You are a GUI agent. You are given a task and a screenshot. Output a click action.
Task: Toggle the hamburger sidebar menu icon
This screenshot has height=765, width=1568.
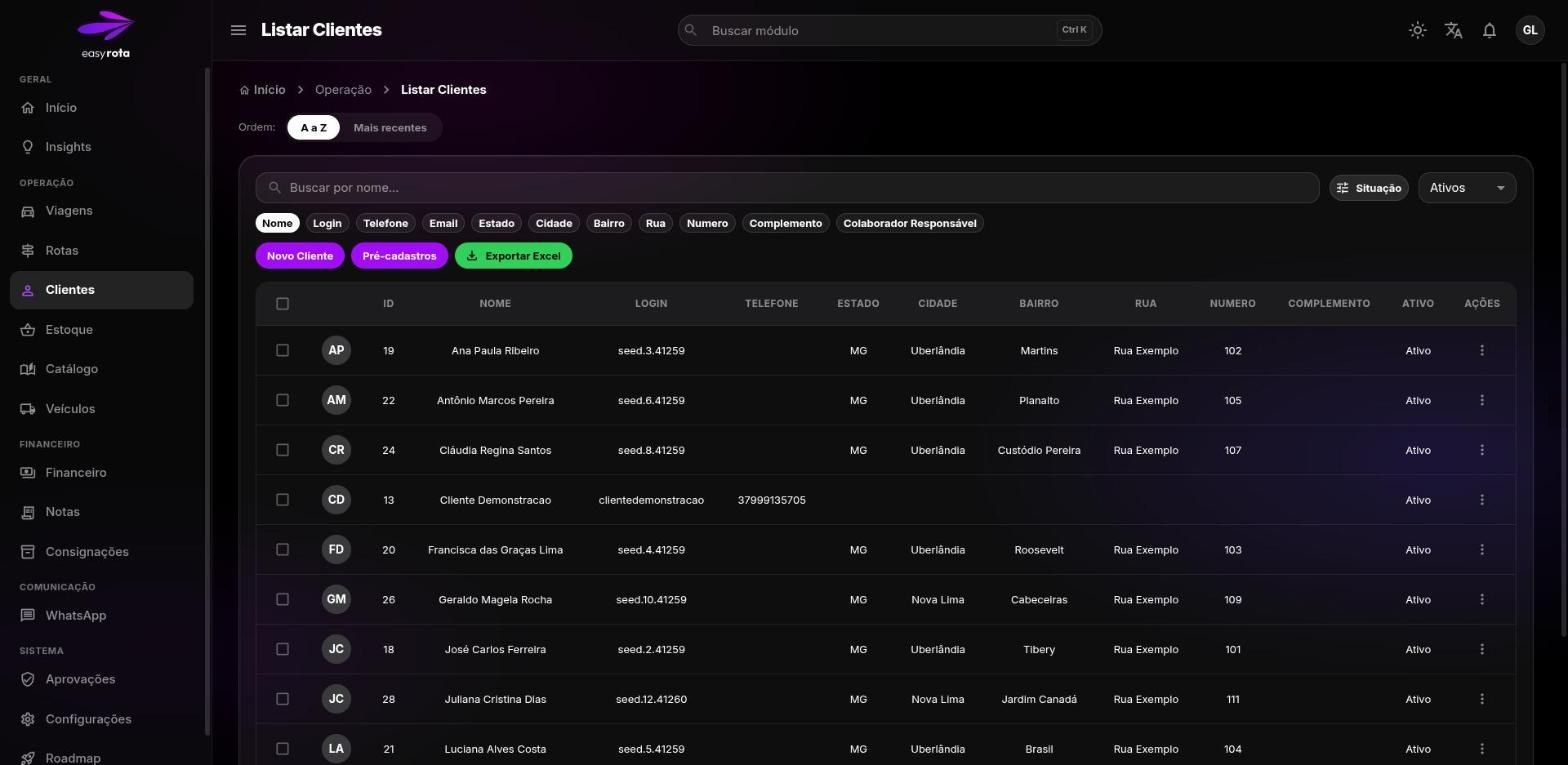[238, 30]
